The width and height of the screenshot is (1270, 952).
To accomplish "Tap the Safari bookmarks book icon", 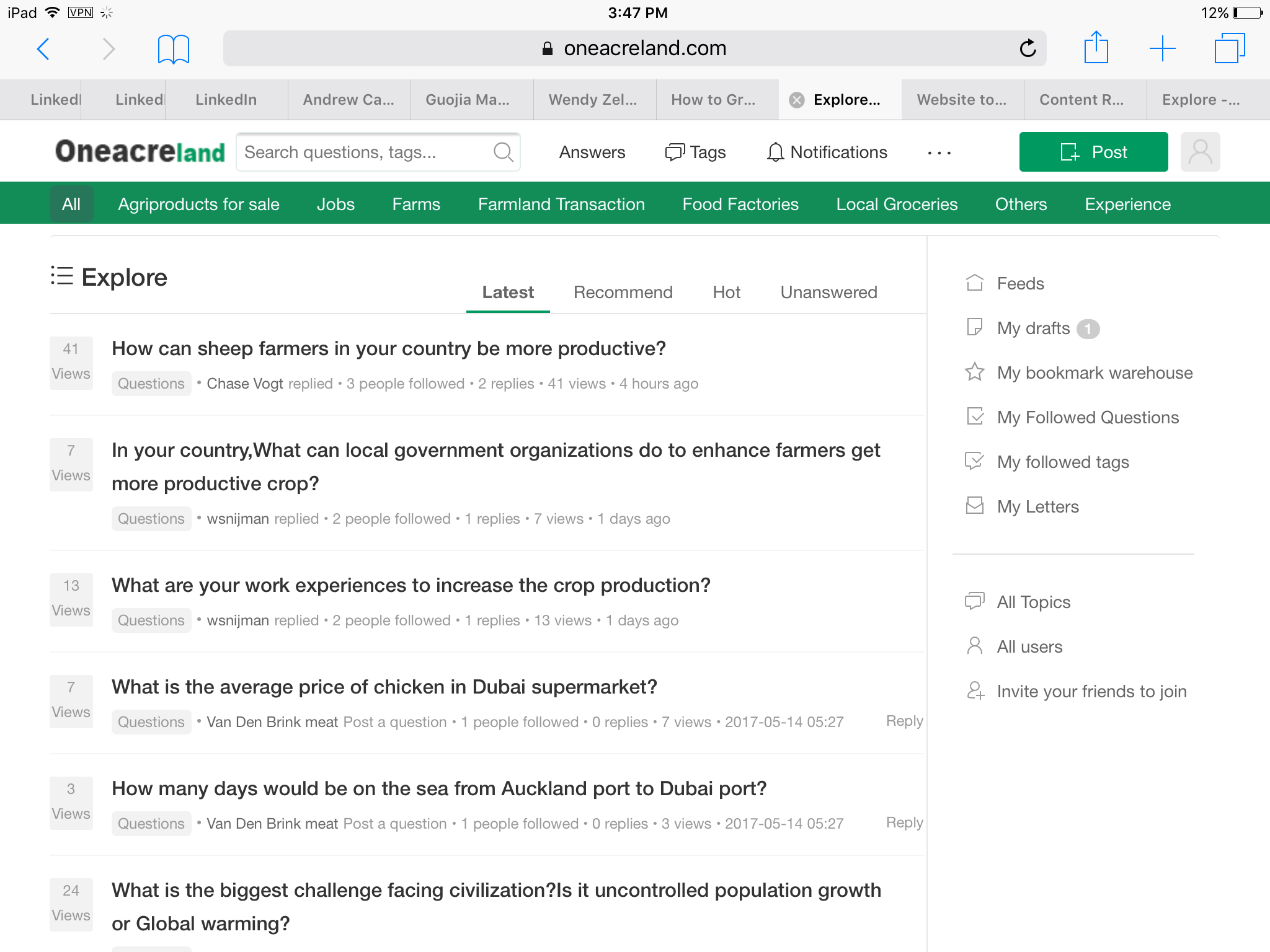I will coord(173,49).
